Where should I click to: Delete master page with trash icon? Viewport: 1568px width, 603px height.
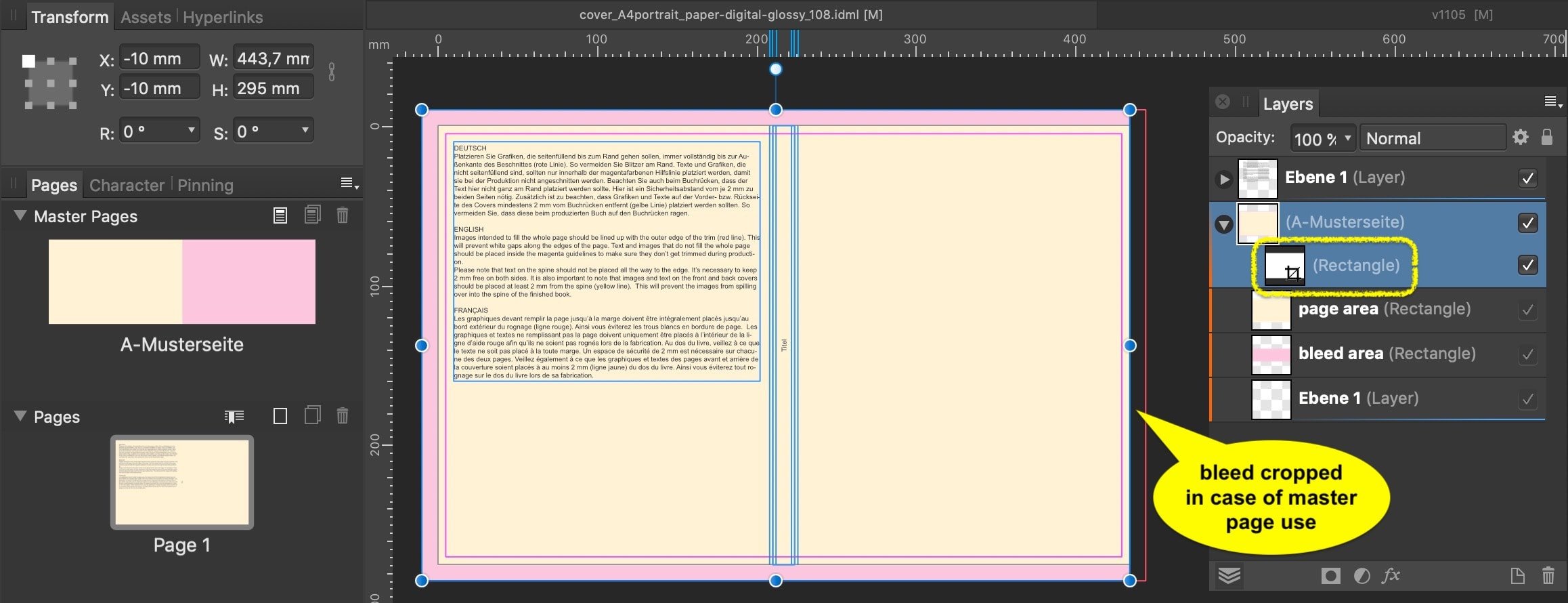[343, 215]
